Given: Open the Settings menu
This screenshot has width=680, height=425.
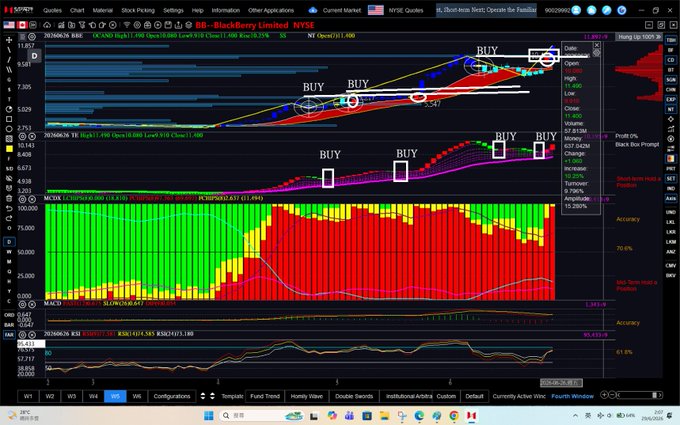Looking at the screenshot, I should (x=173, y=10).
